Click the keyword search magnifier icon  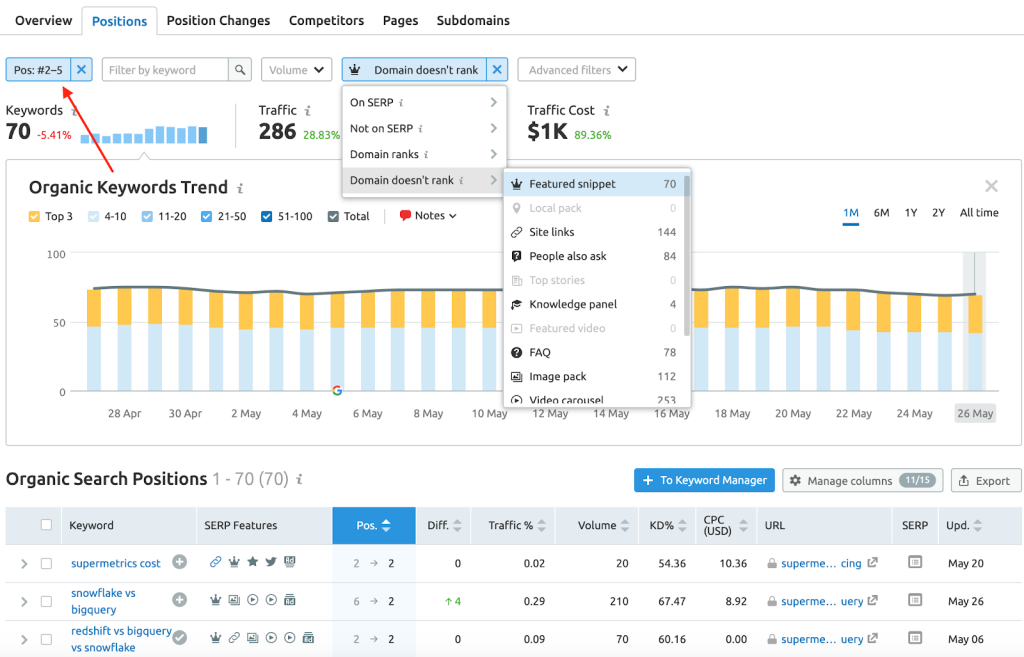[x=240, y=69]
